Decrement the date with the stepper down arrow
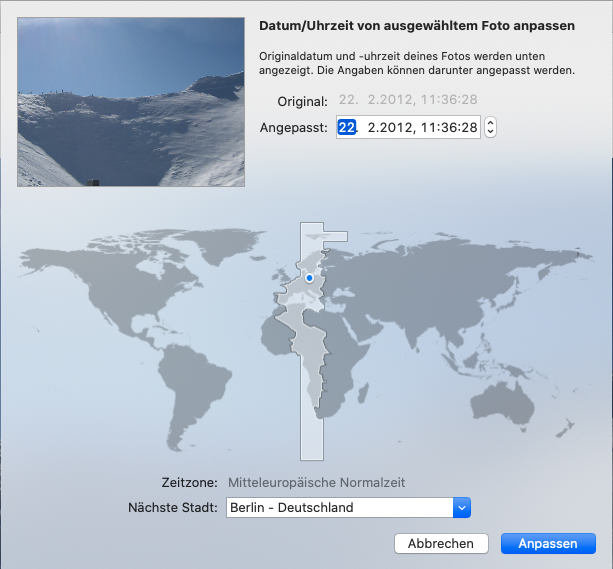613x569 pixels. tap(490, 132)
